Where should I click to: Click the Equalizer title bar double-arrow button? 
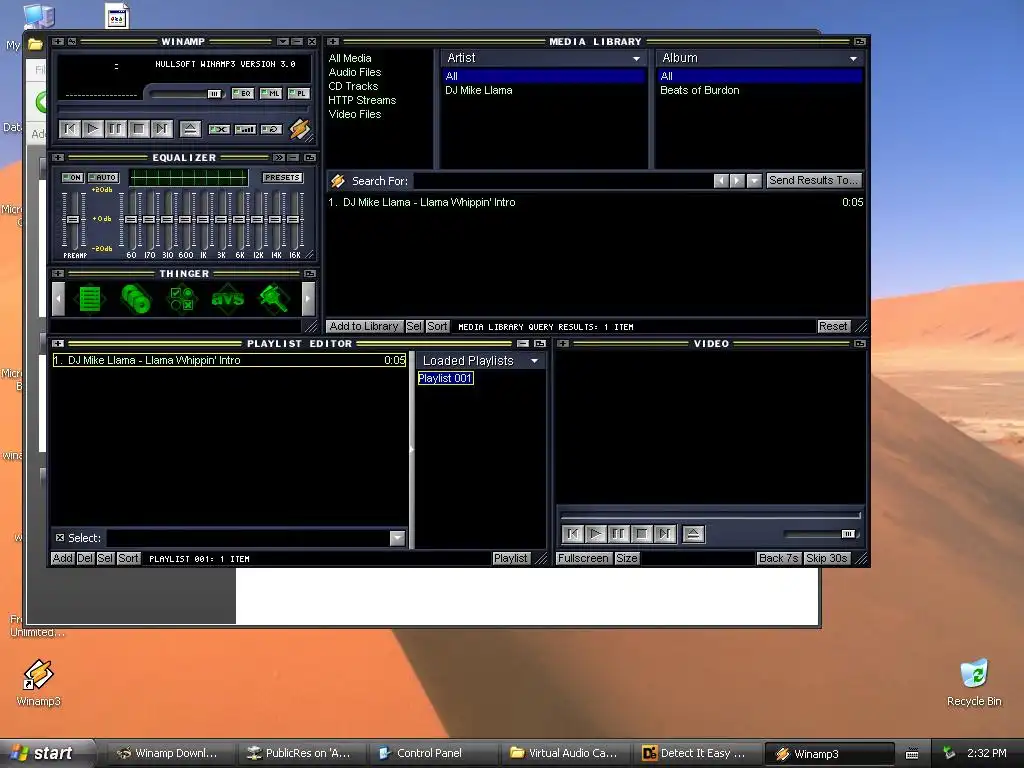pos(279,158)
